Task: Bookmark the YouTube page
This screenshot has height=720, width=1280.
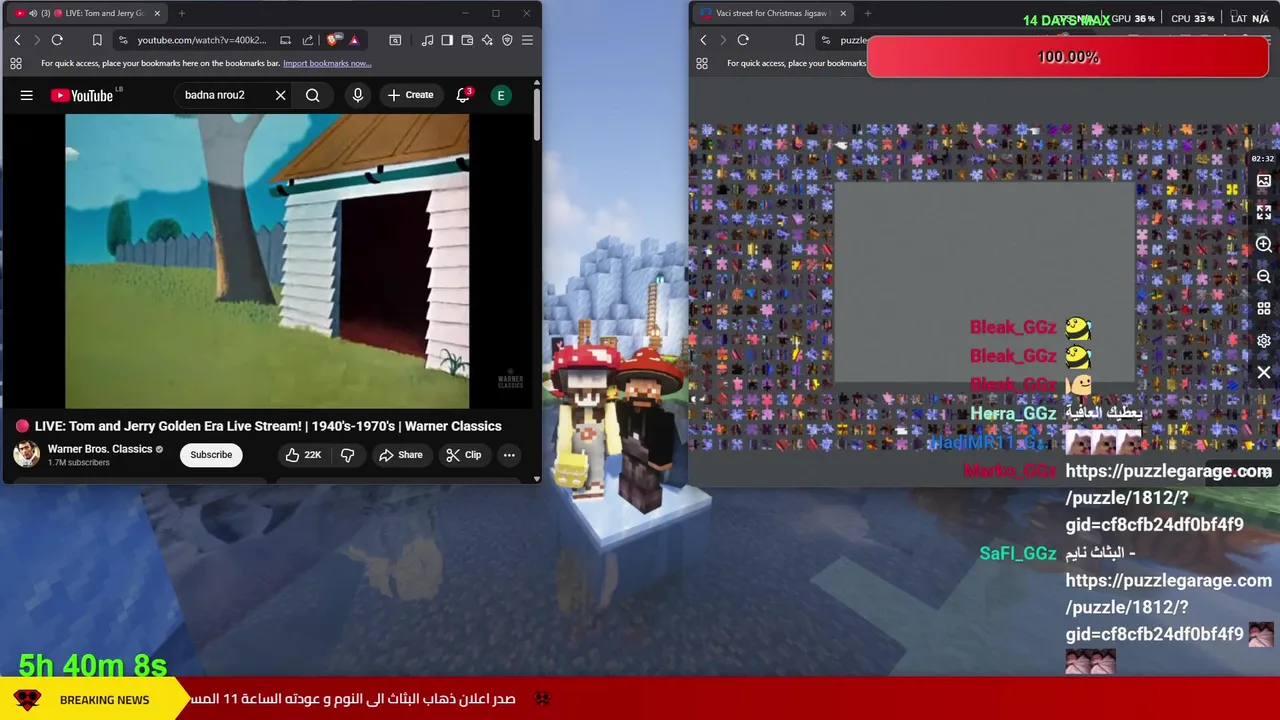Action: [97, 40]
